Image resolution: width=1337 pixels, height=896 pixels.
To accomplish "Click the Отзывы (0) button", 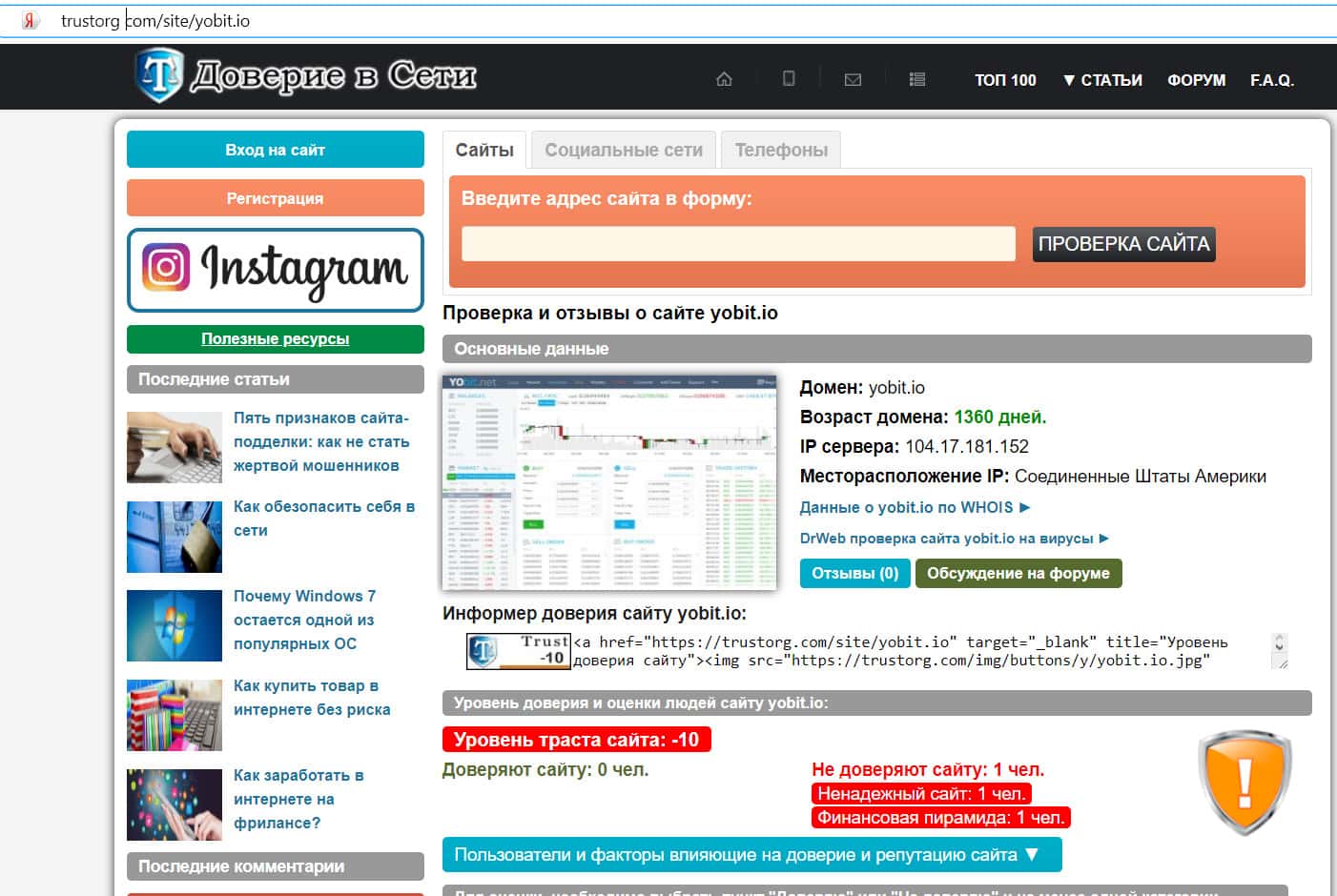I will click(855, 573).
